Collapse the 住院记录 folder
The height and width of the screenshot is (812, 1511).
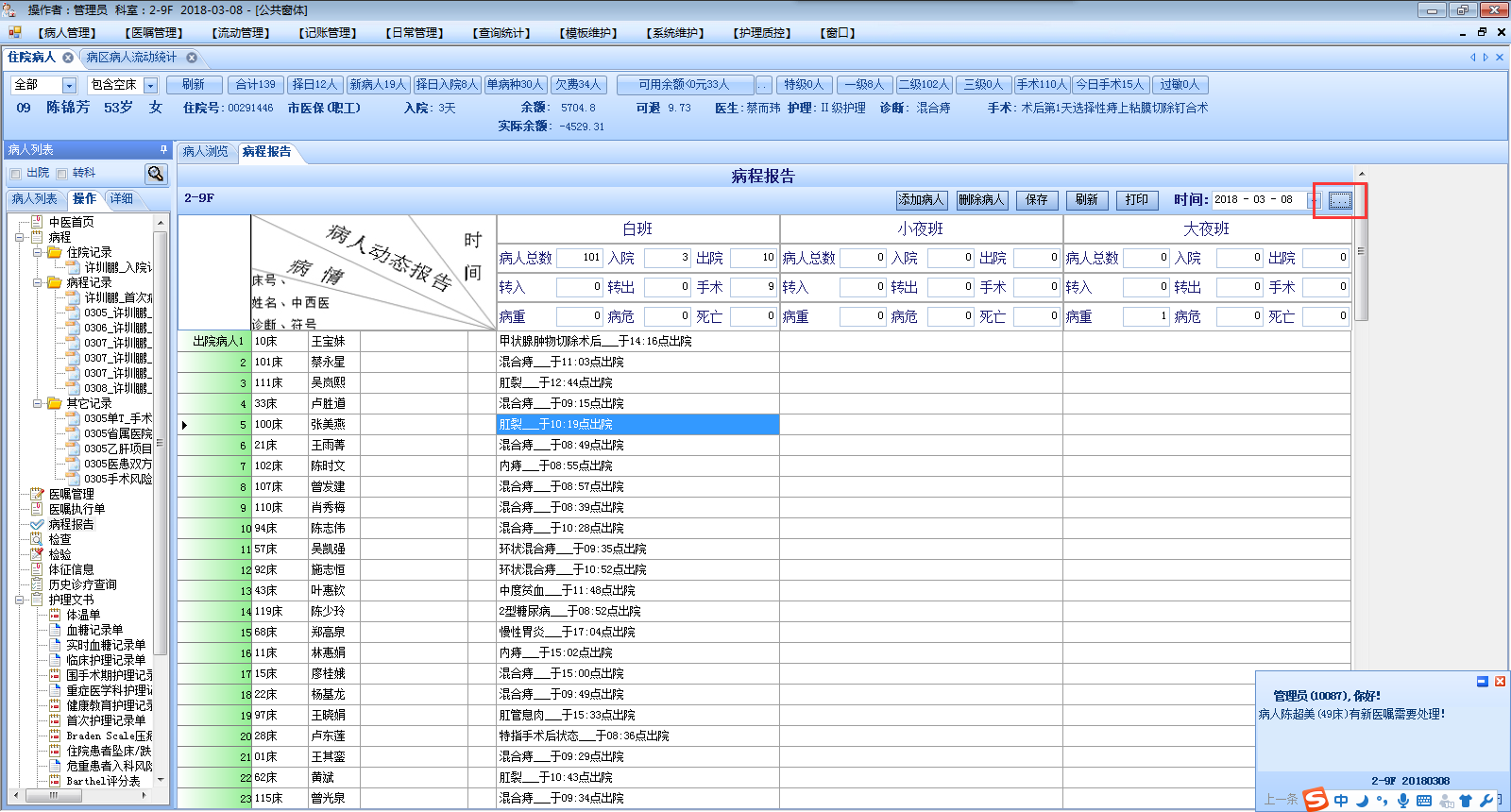(37, 253)
